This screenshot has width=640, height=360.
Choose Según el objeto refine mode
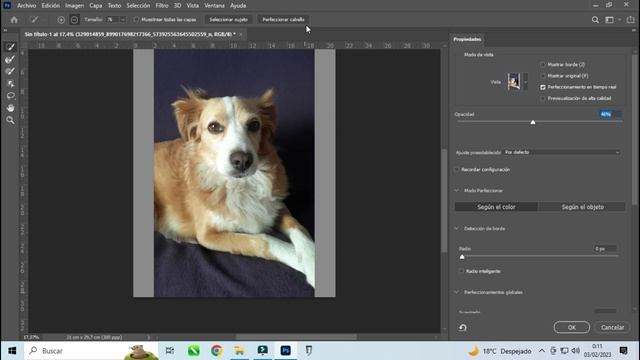[x=582, y=207]
